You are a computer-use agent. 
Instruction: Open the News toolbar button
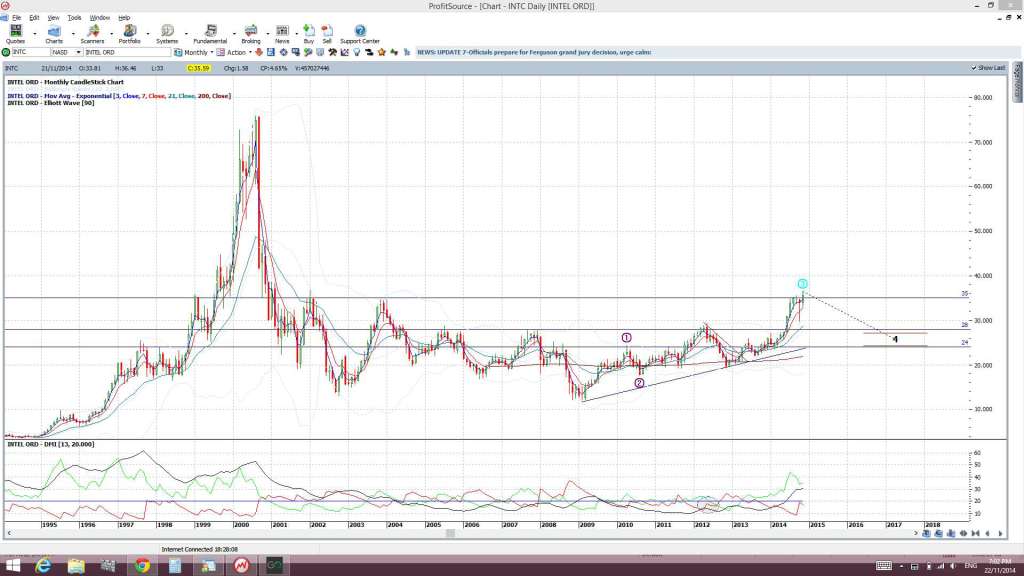(x=282, y=34)
